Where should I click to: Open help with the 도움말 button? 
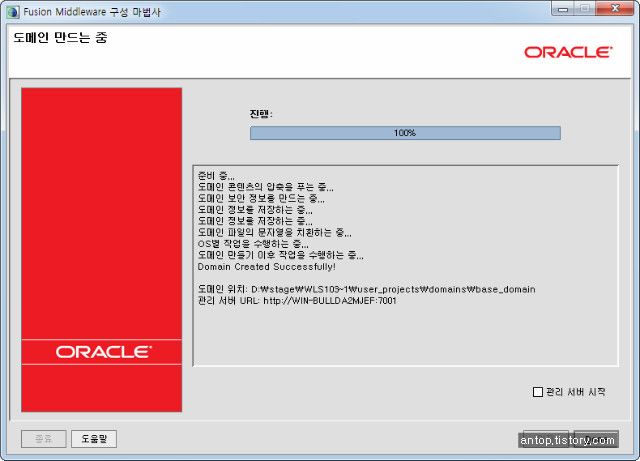pyautogui.click(x=94, y=439)
